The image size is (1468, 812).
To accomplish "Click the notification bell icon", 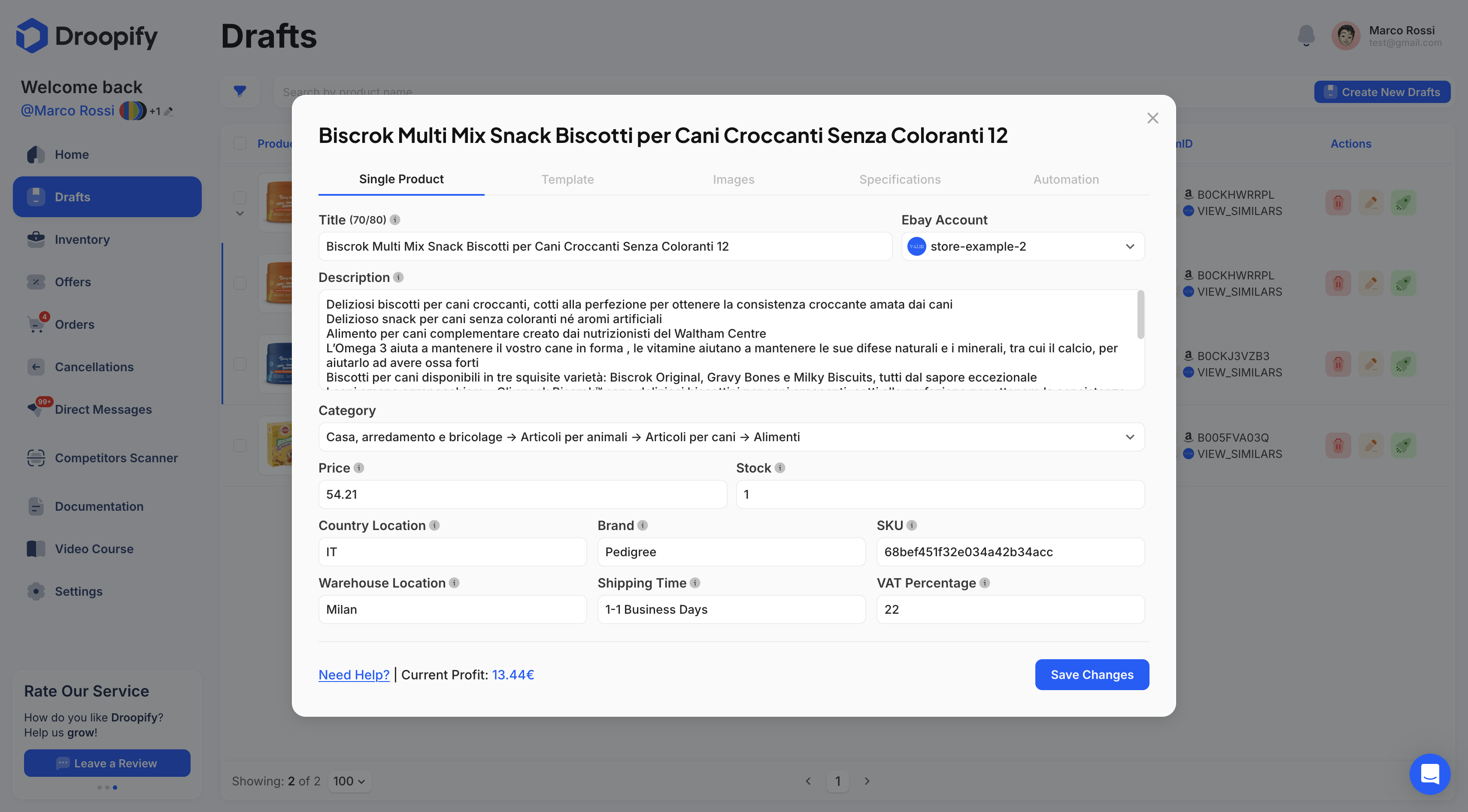I will pos(1306,35).
